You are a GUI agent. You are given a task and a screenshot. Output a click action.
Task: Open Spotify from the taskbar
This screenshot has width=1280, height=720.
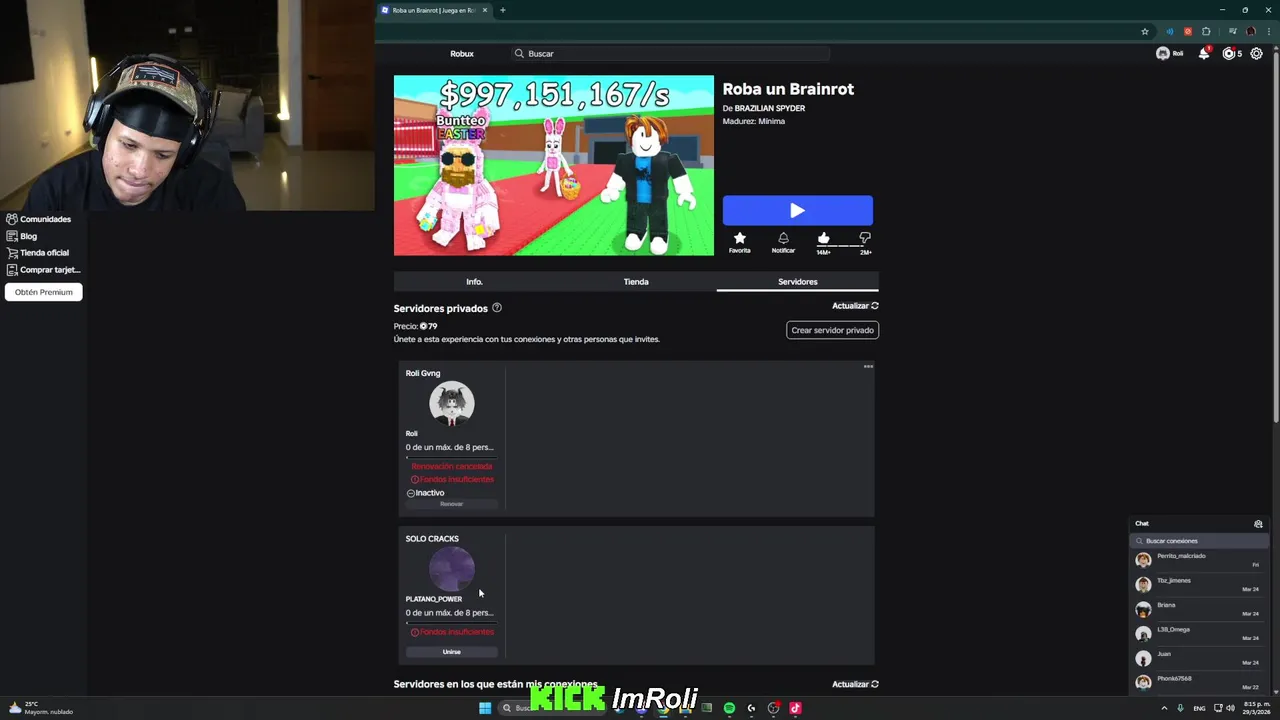pos(729,708)
